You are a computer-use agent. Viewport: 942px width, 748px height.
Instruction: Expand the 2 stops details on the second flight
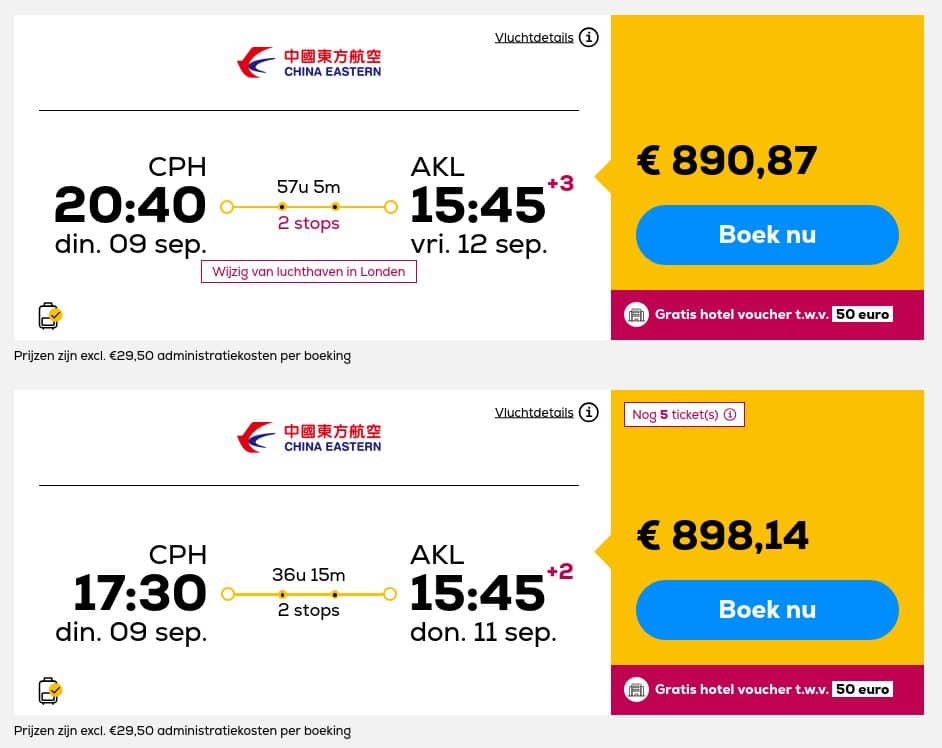[308, 610]
